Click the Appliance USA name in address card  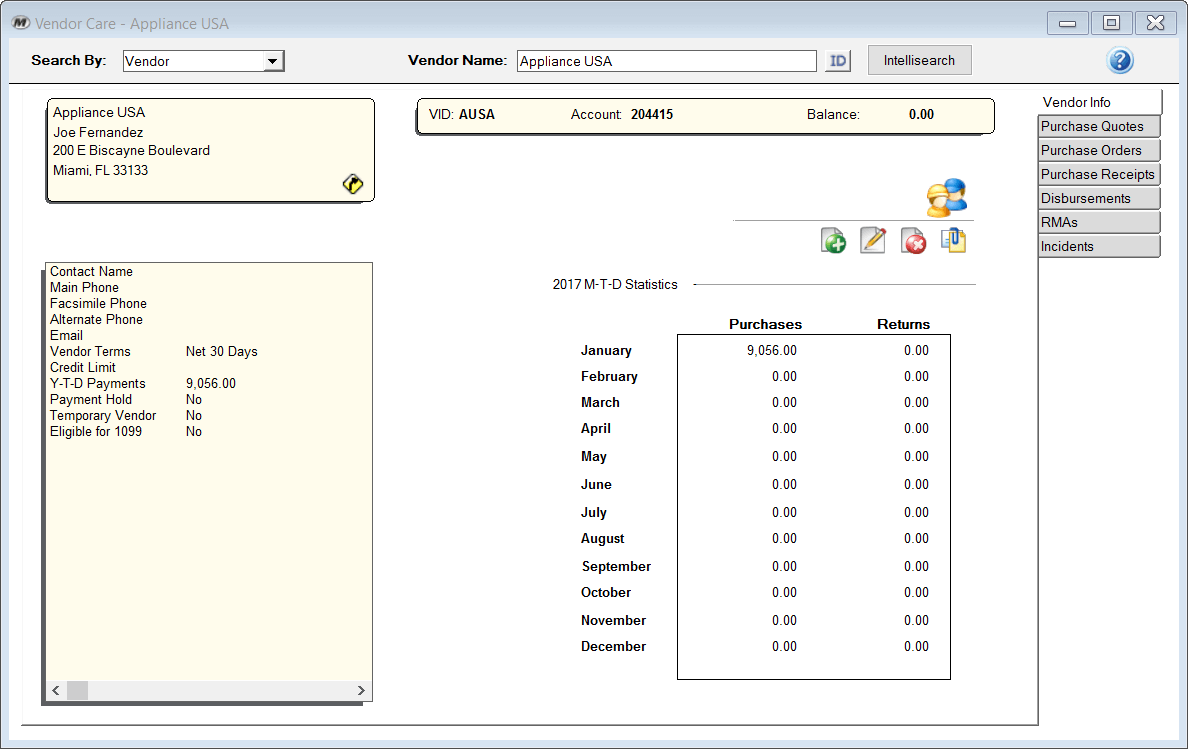point(98,112)
